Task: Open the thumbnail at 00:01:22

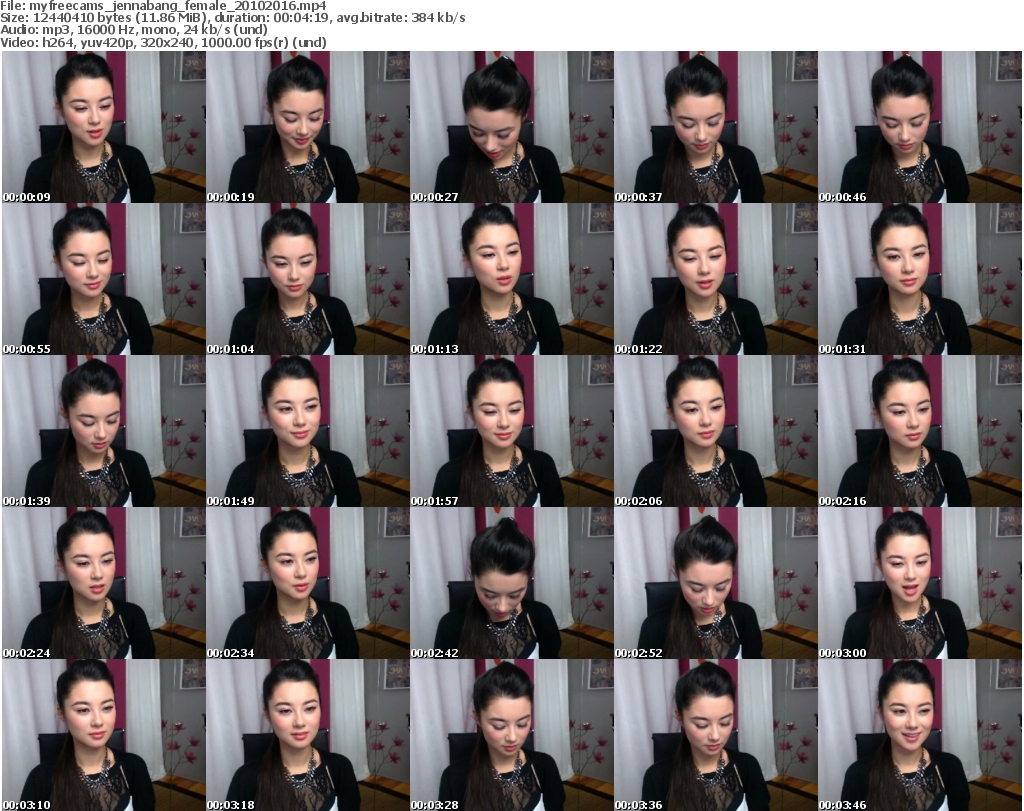Action: tap(715, 279)
